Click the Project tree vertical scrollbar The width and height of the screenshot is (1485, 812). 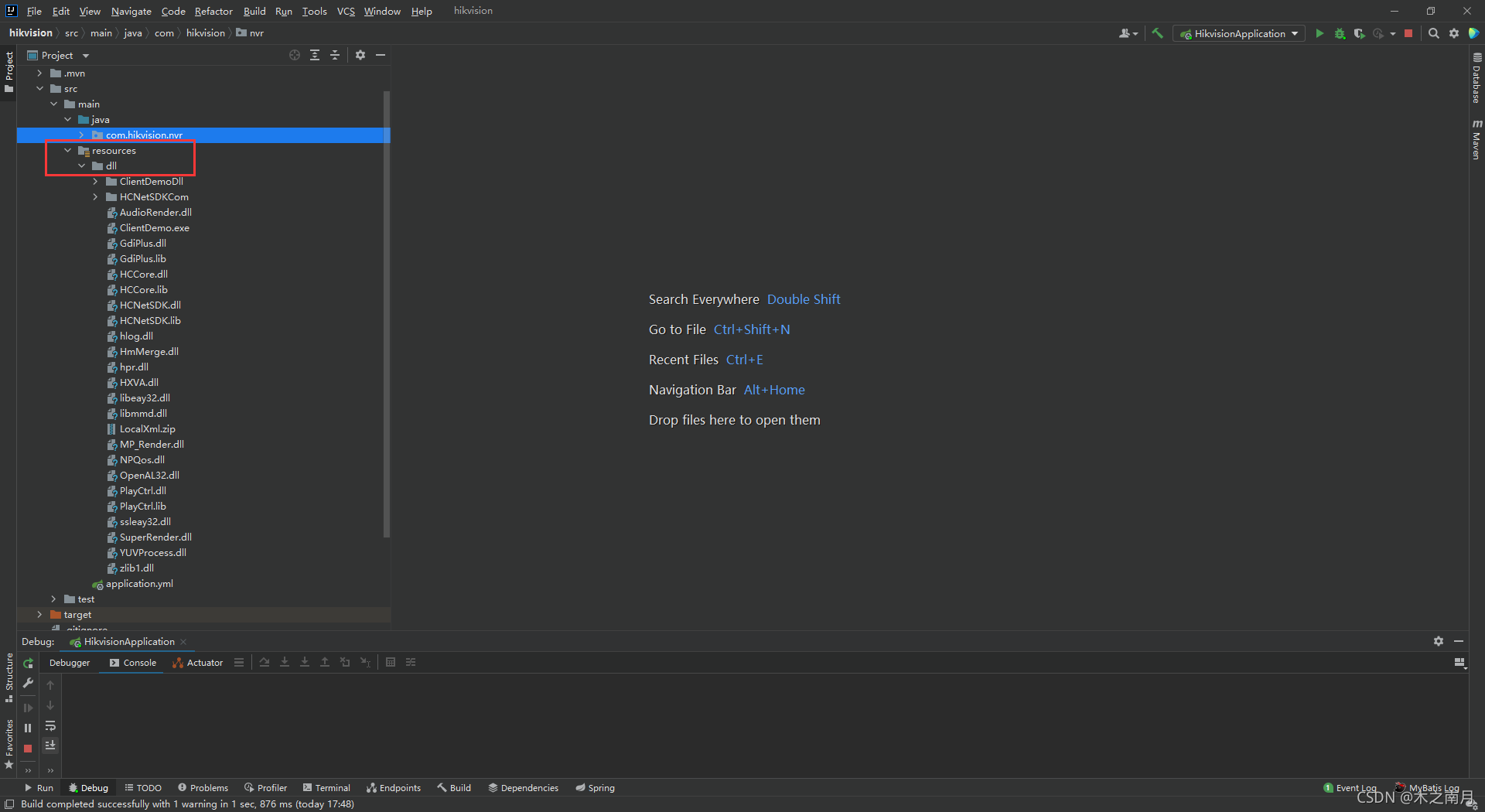pyautogui.click(x=386, y=314)
